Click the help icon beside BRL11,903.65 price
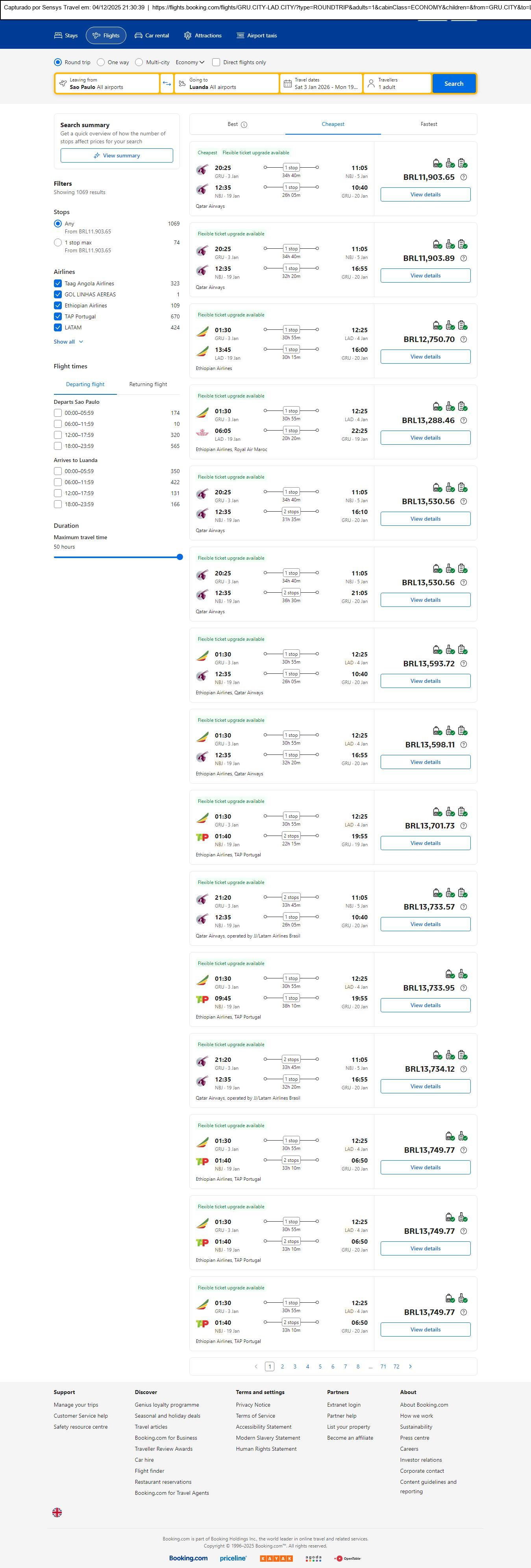Screen dimensions: 531x1568 pos(463,177)
